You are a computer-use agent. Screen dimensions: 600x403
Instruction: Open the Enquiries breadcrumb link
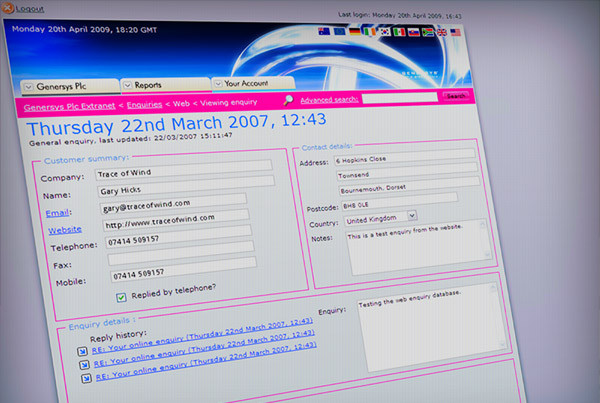pyautogui.click(x=145, y=103)
